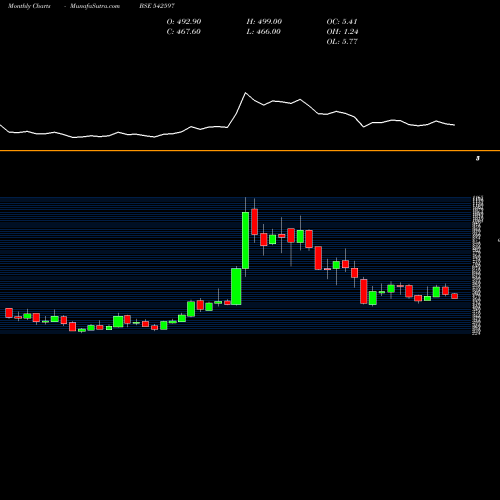Click the 'Monthly Charts' title text
The height and width of the screenshot is (500, 500).
pos(29,6)
